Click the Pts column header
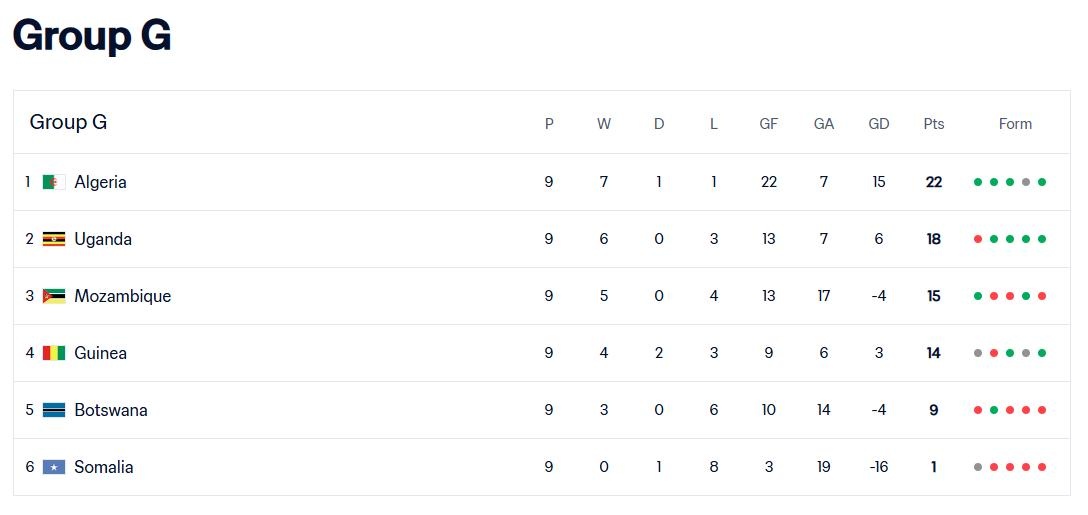The image size is (1088, 515). (934, 124)
